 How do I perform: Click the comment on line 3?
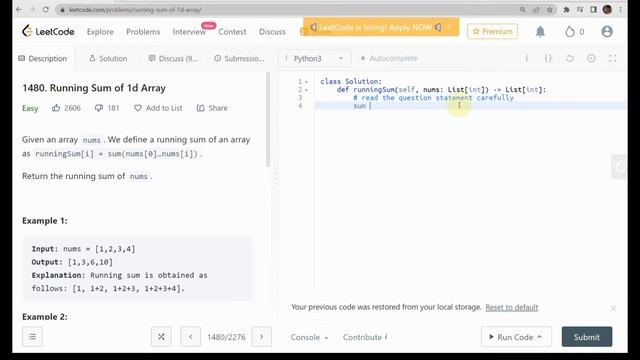pyautogui.click(x=433, y=98)
